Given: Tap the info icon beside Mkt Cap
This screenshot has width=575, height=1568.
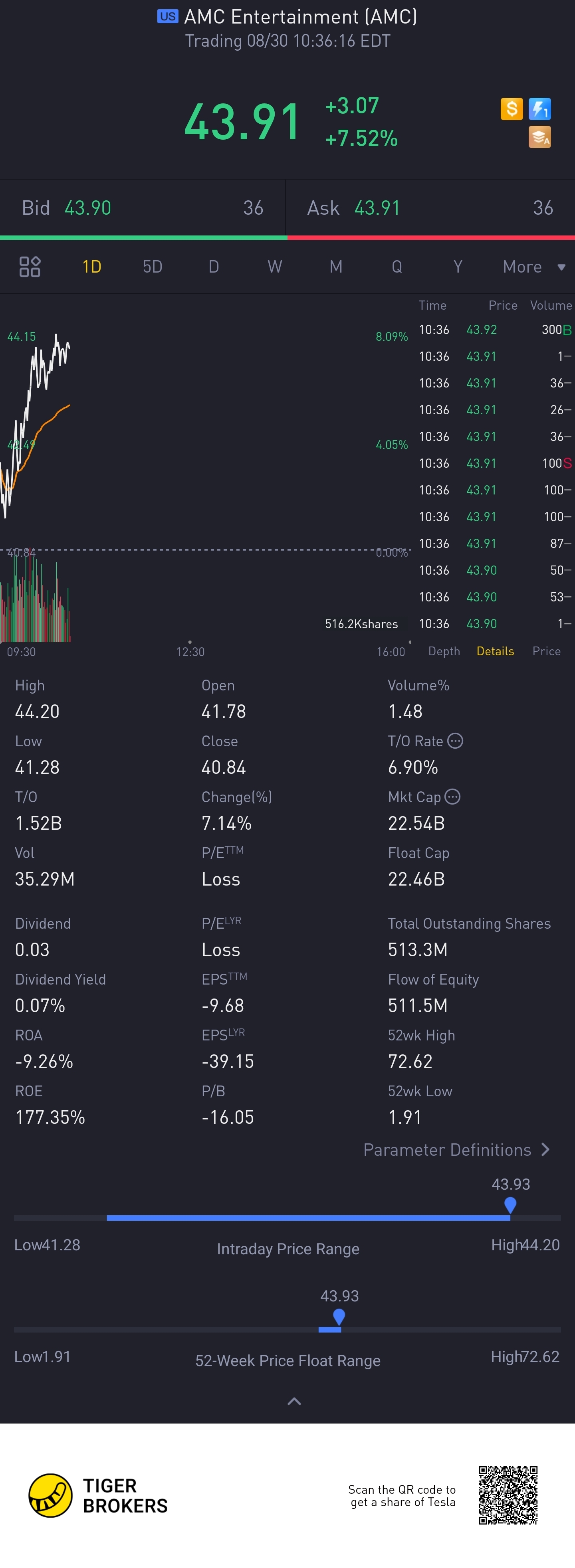Looking at the screenshot, I should 452,797.
